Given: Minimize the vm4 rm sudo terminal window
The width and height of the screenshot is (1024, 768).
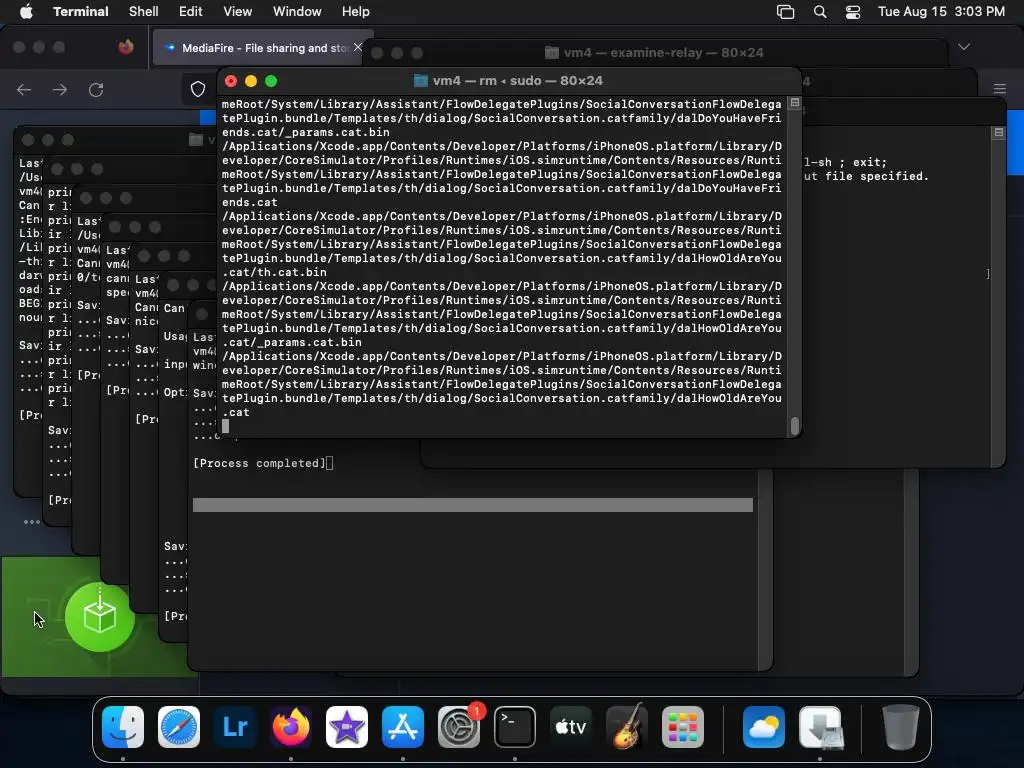Looking at the screenshot, I should pos(251,81).
